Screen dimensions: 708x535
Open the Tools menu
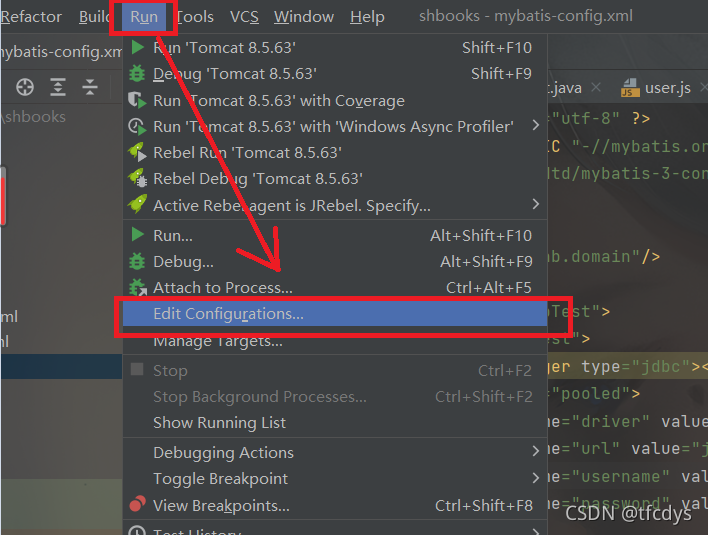coord(195,17)
